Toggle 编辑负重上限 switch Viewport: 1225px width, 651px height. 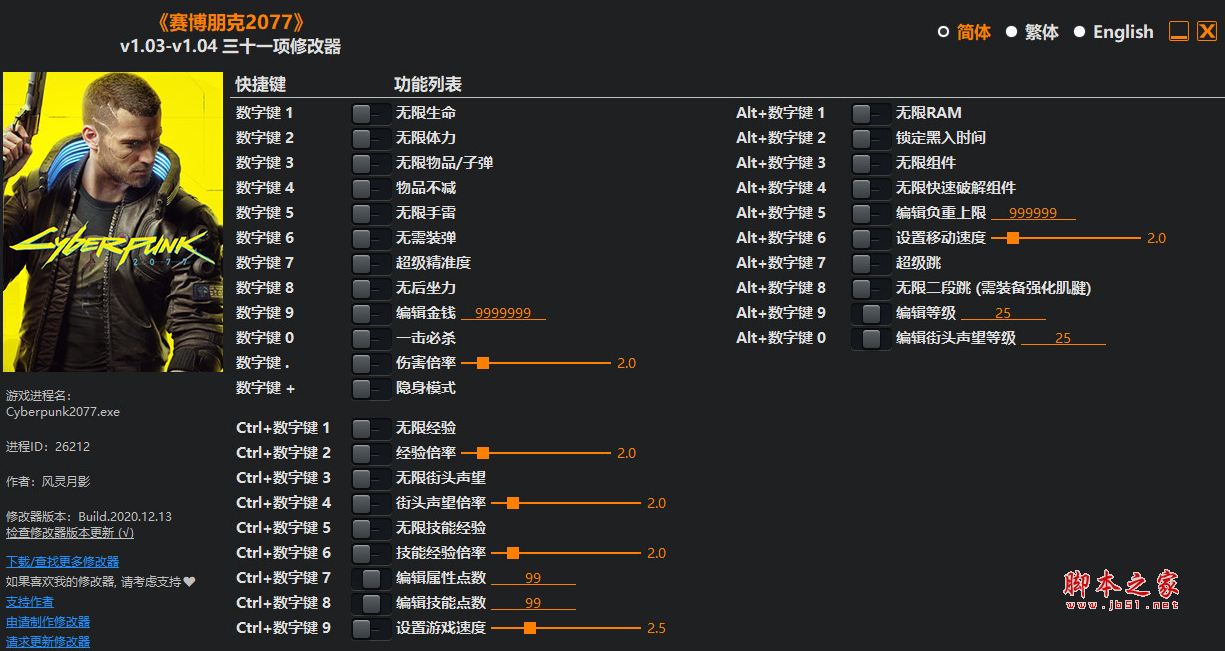[871, 213]
